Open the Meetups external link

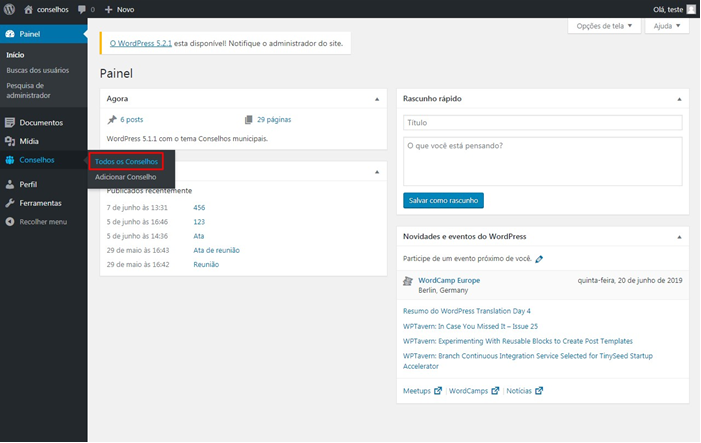click(x=417, y=391)
